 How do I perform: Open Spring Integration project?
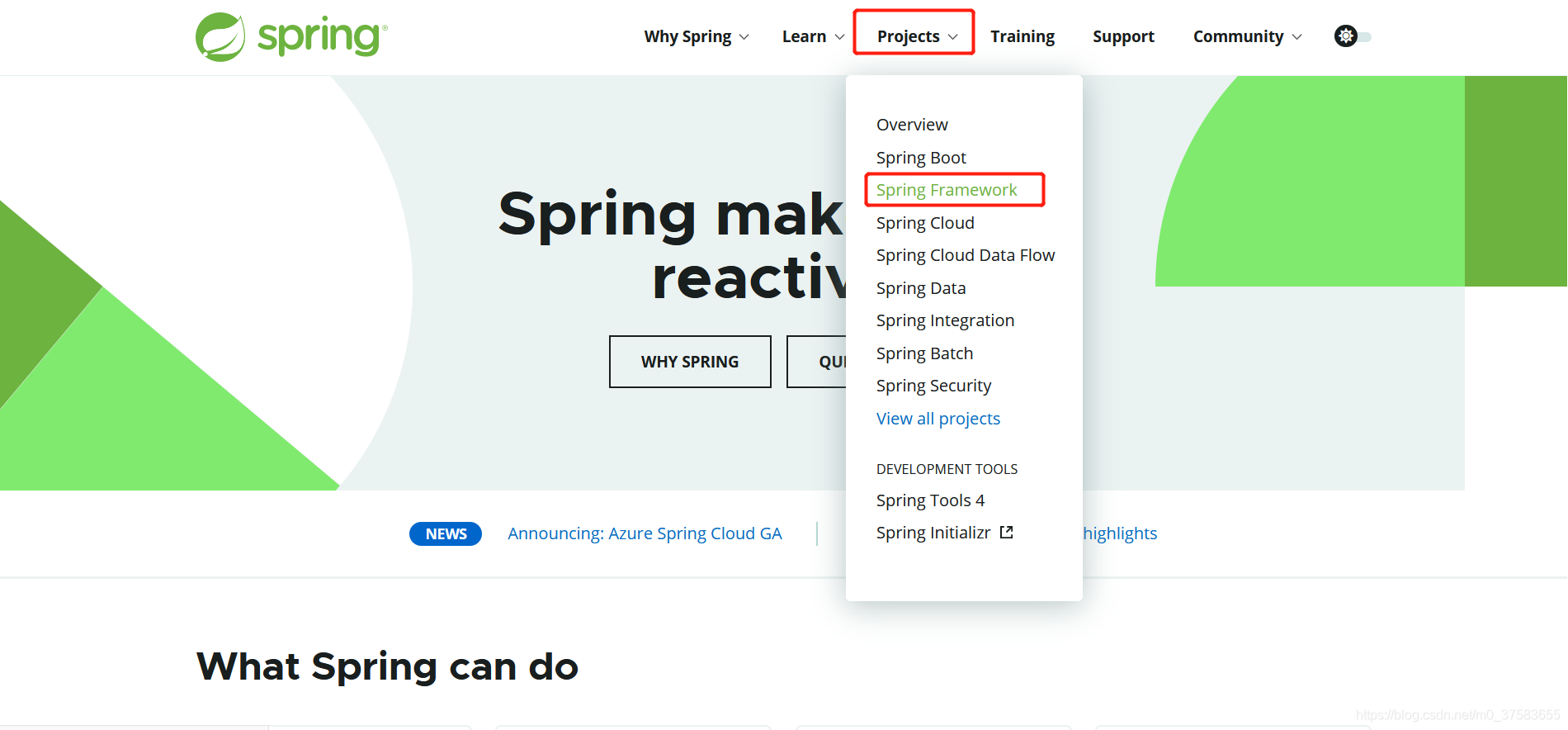tap(945, 320)
